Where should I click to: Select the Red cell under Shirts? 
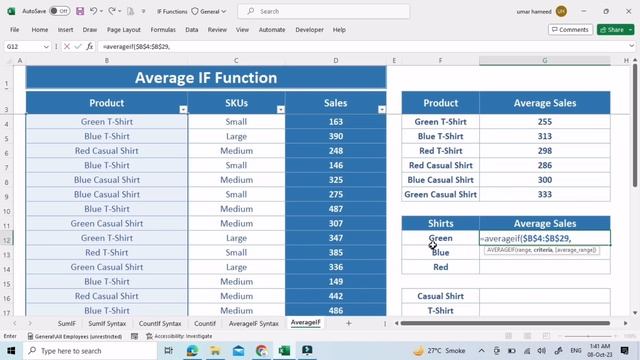[440, 267]
